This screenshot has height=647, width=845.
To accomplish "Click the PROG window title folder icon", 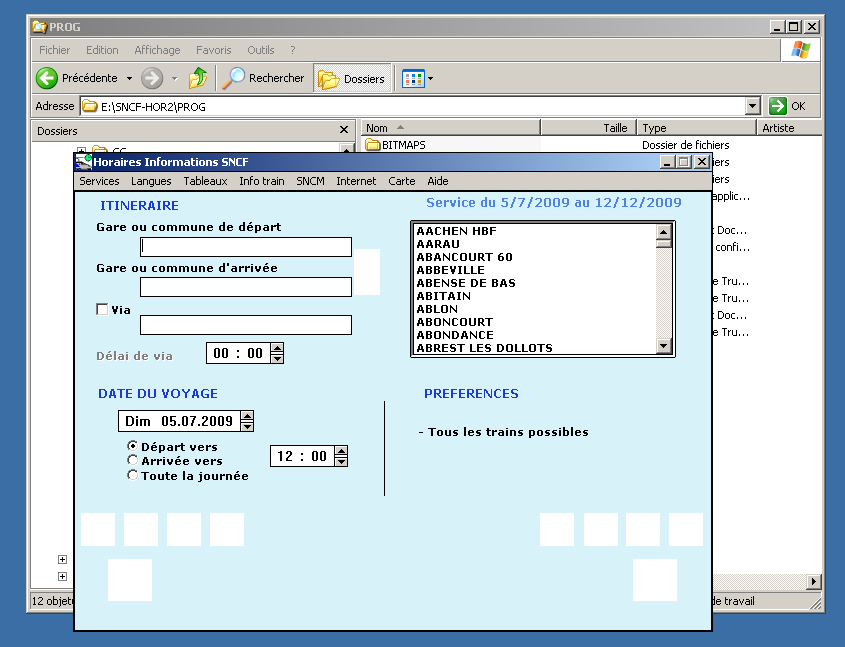I will click(x=39, y=26).
